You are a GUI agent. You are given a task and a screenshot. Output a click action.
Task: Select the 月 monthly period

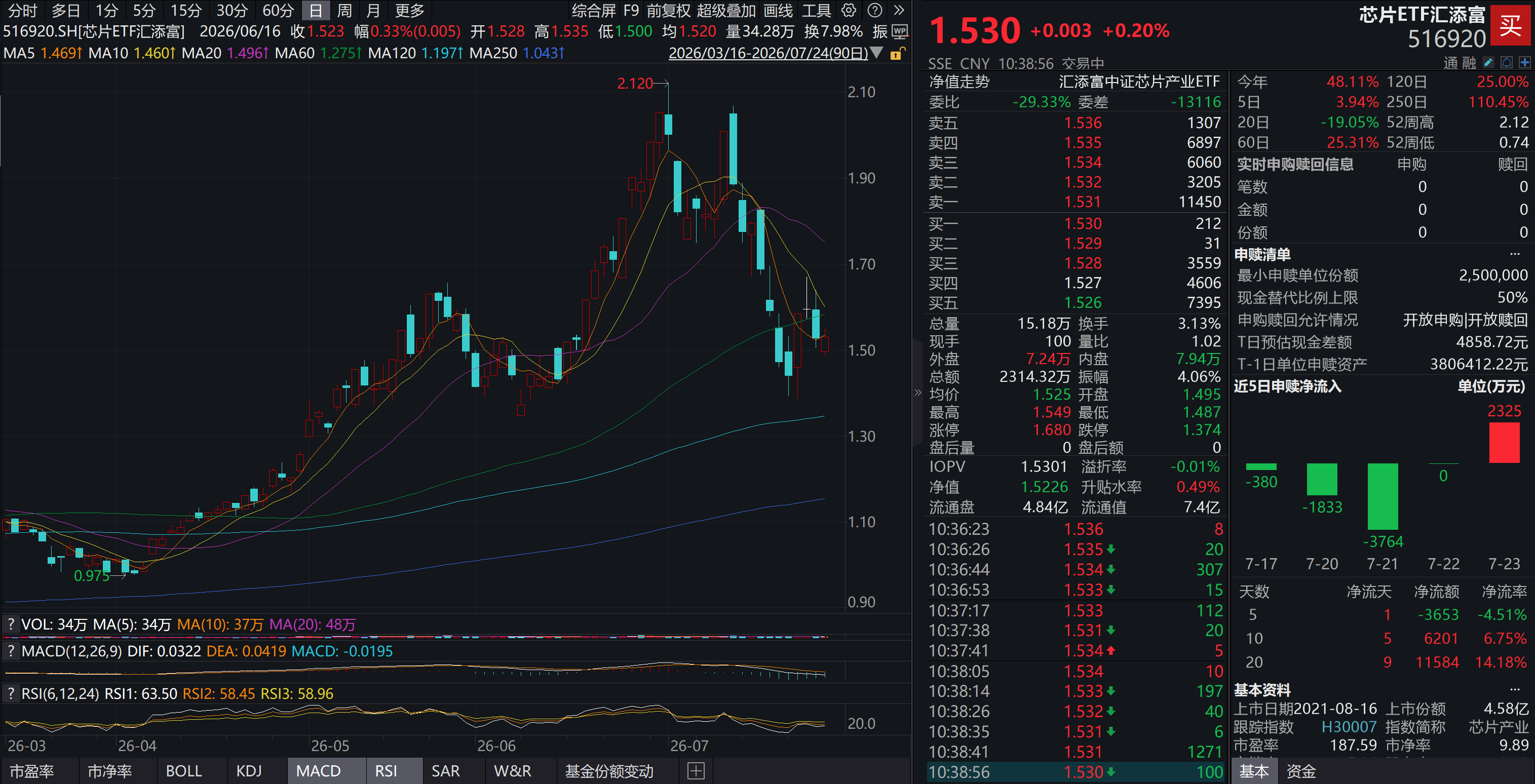373,10
